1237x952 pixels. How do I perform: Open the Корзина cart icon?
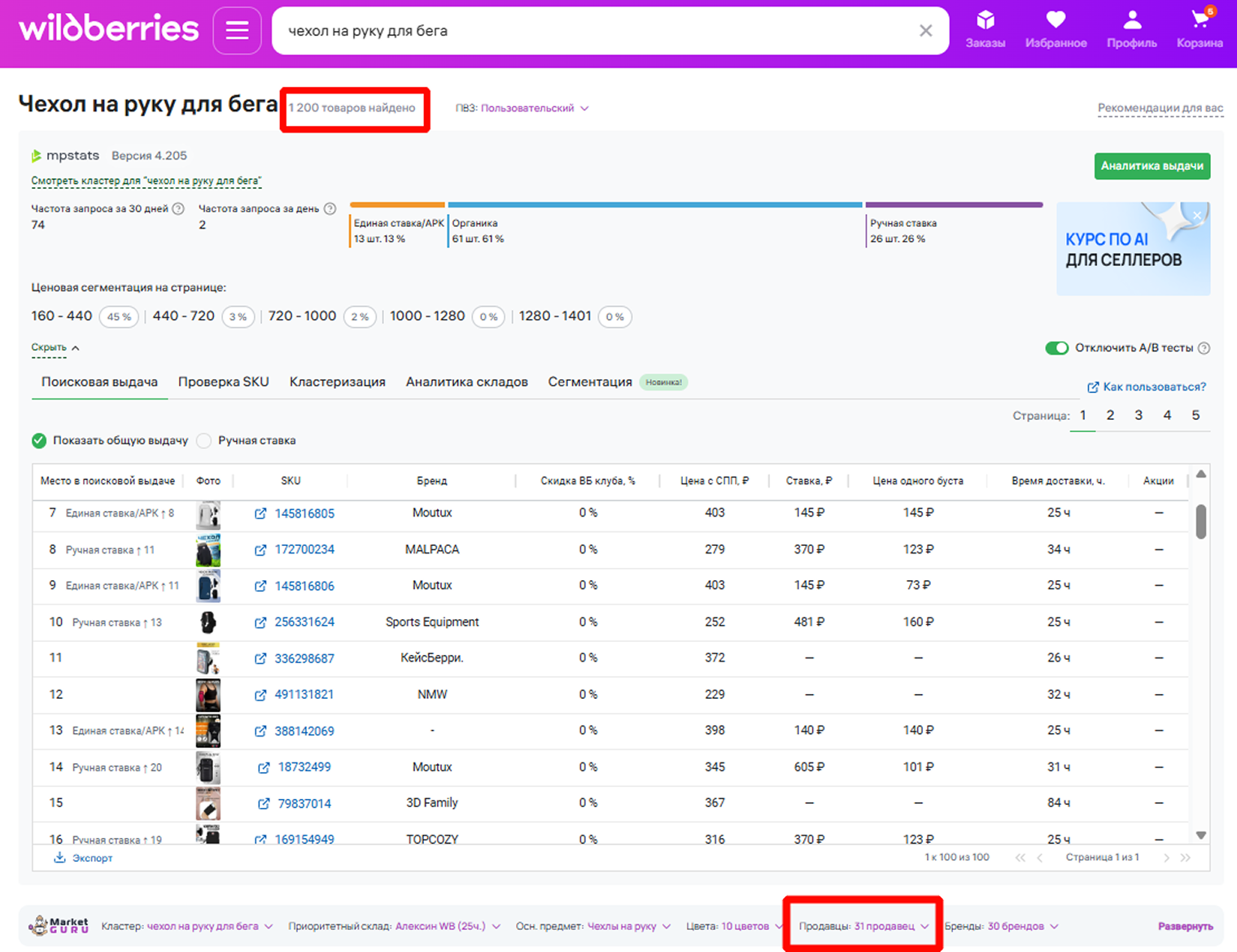[x=1198, y=22]
